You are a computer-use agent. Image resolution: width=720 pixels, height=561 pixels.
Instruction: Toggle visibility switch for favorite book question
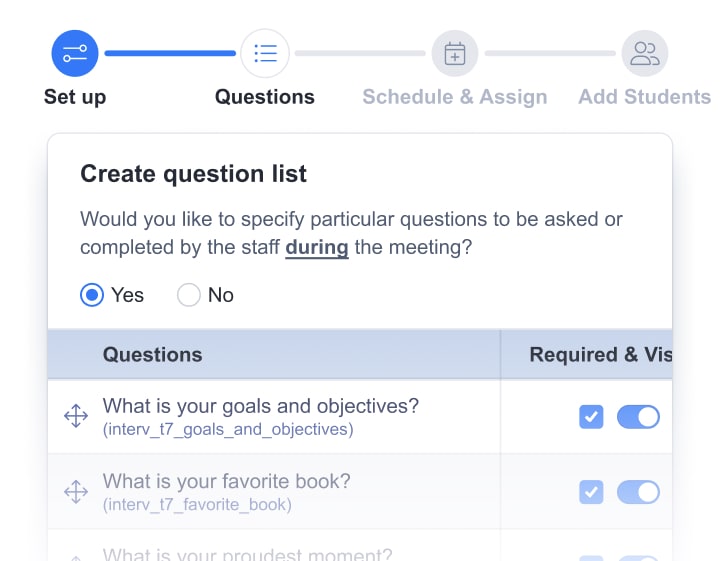click(638, 492)
